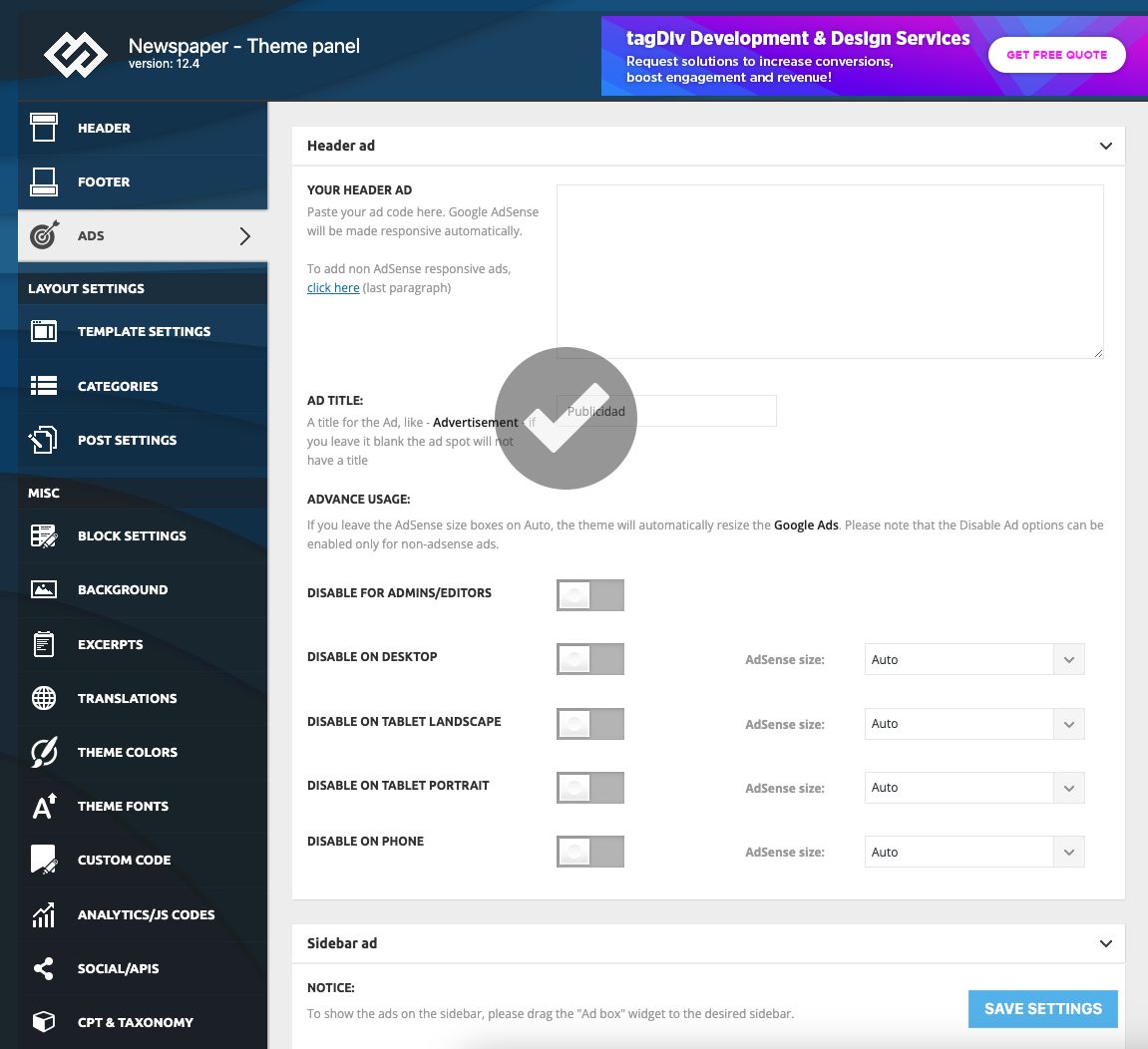The width and height of the screenshot is (1148, 1049).
Task: Open the Theme Fonts menu item
Action: point(143,806)
